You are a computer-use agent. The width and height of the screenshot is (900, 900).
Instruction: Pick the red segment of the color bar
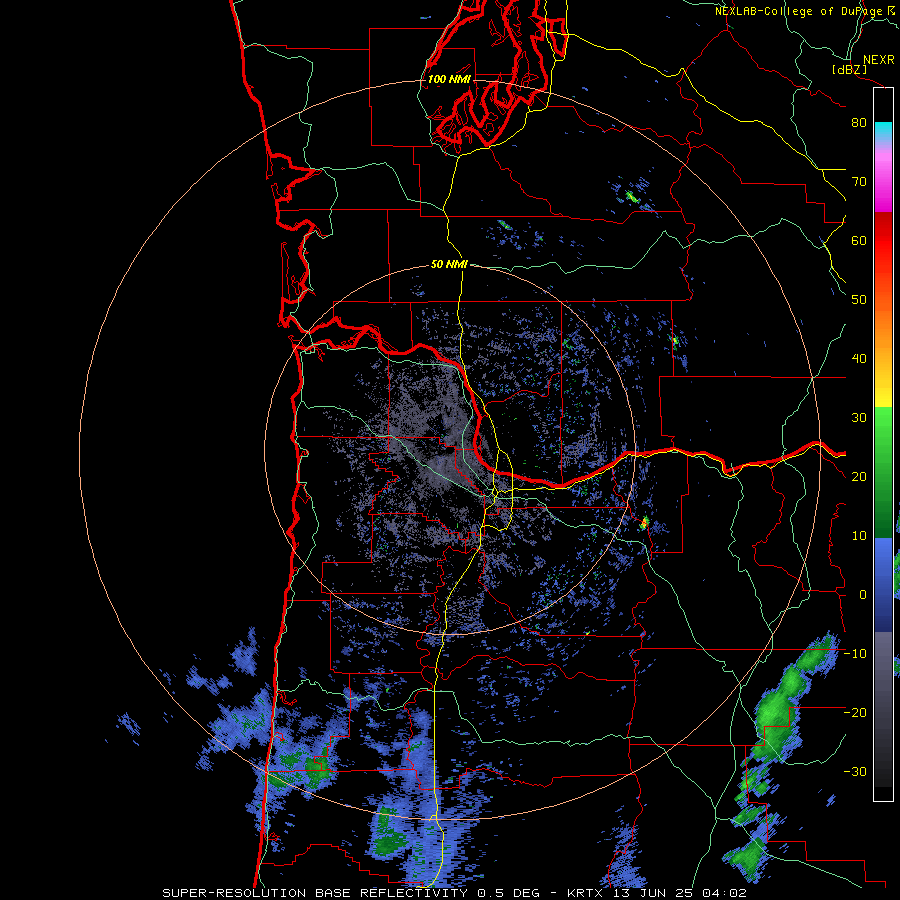point(883,241)
